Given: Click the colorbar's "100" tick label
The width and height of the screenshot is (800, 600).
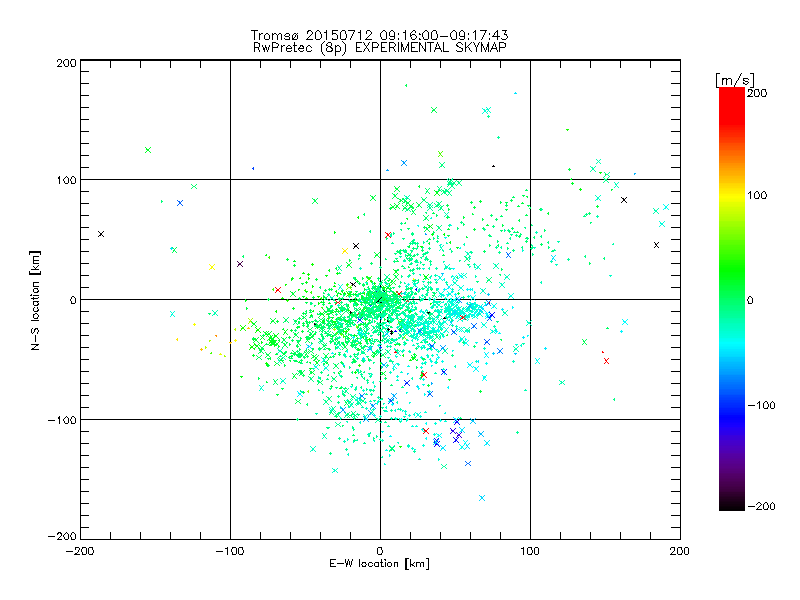Looking at the screenshot, I should [x=757, y=195].
